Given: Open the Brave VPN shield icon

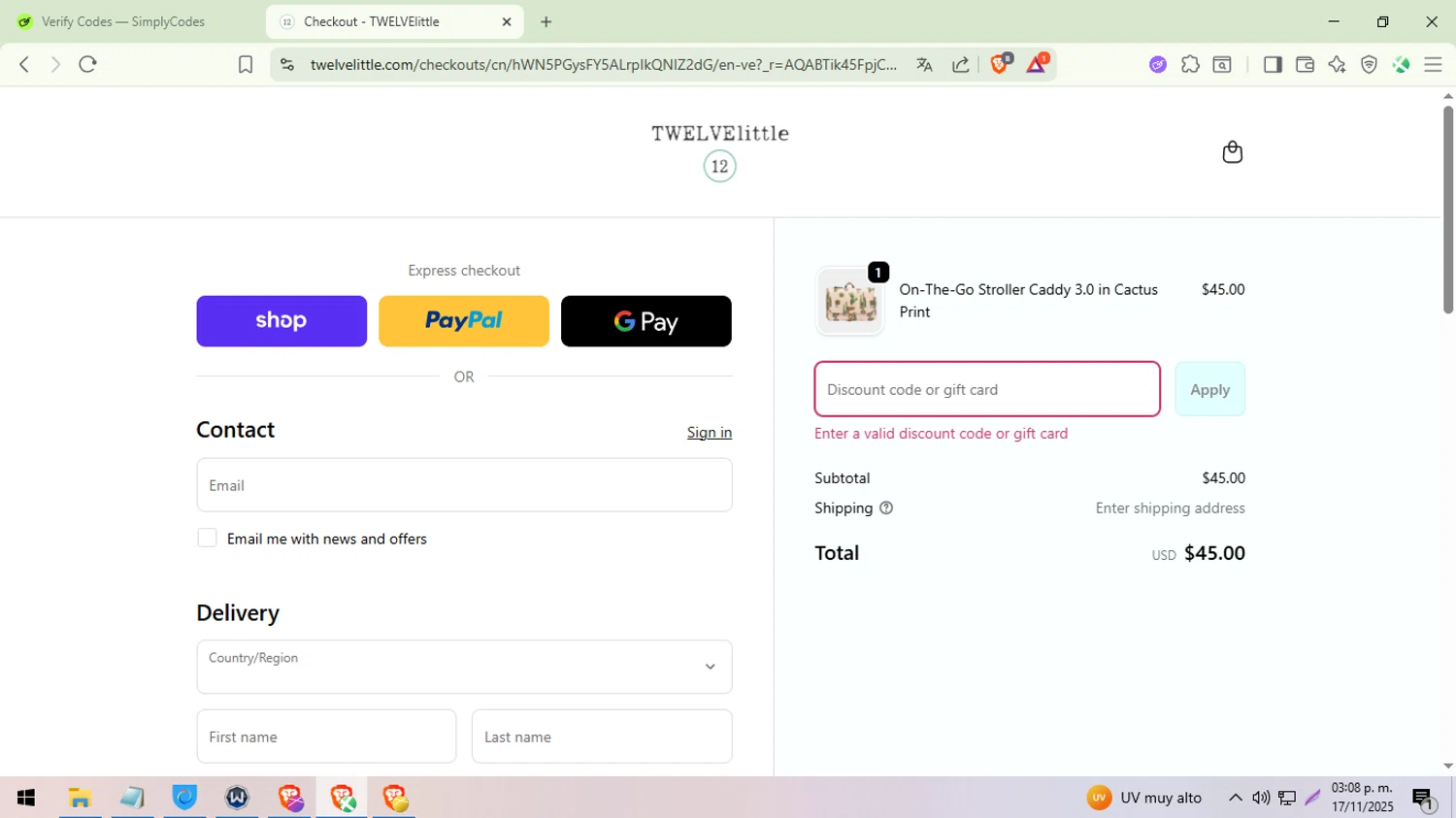Looking at the screenshot, I should pos(1369,65).
